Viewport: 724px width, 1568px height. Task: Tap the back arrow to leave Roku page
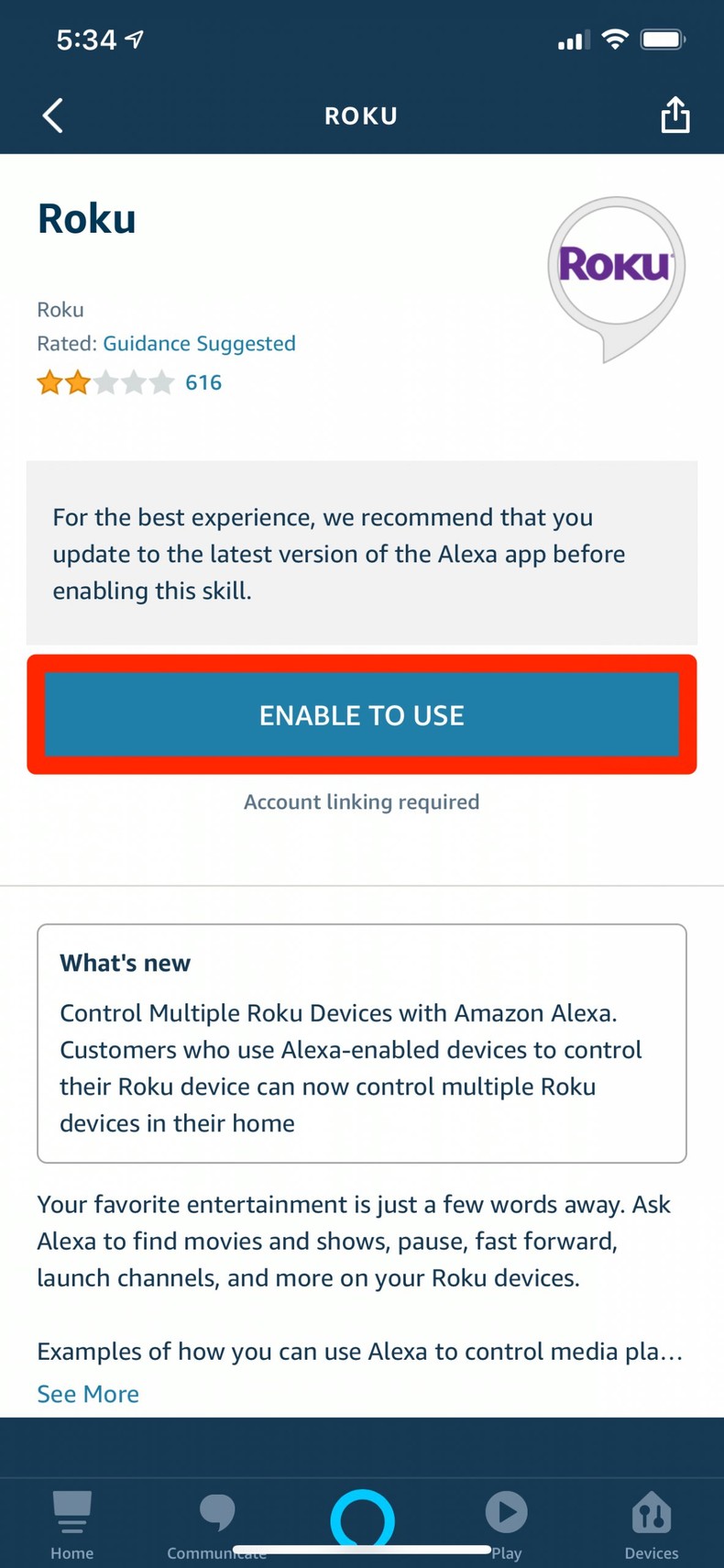tap(52, 115)
